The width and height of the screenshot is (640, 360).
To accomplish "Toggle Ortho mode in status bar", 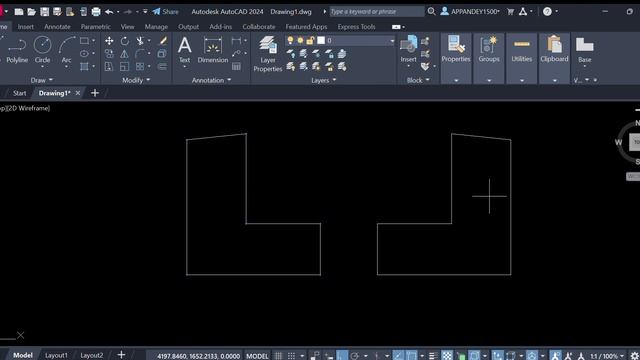I will coord(342,356).
